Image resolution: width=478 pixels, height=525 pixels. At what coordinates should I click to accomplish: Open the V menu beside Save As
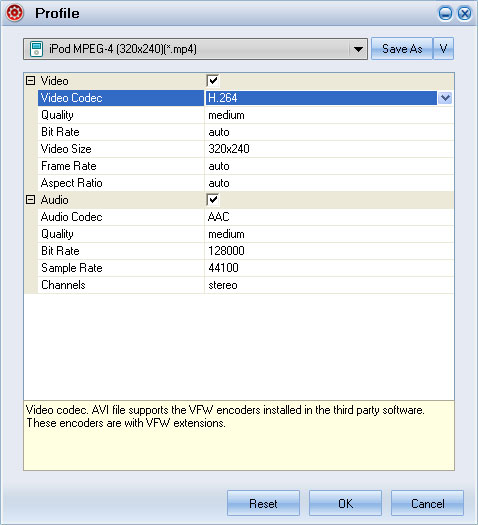coord(444,49)
